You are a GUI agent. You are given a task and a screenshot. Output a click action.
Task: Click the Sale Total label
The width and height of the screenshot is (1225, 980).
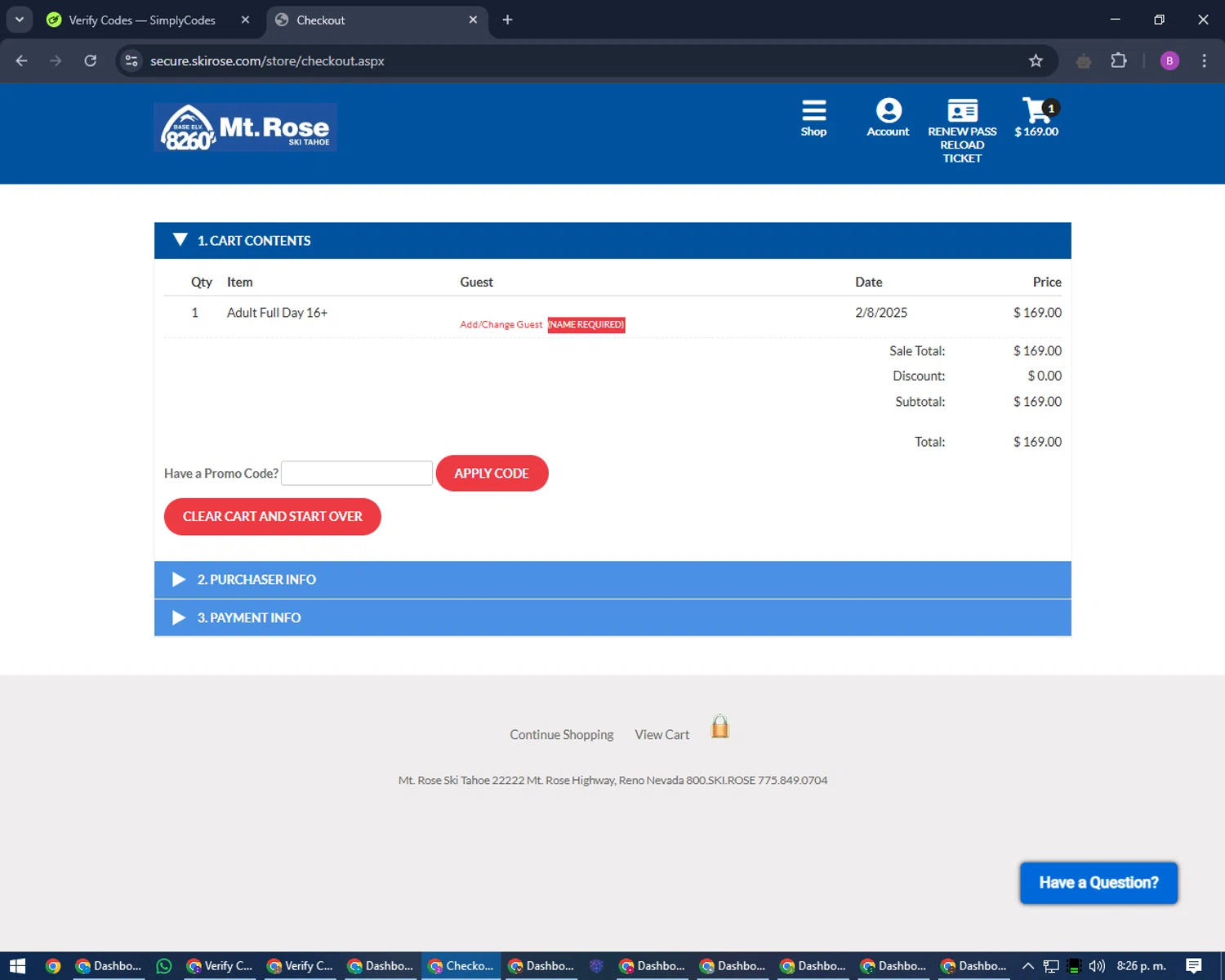pyautogui.click(x=917, y=351)
